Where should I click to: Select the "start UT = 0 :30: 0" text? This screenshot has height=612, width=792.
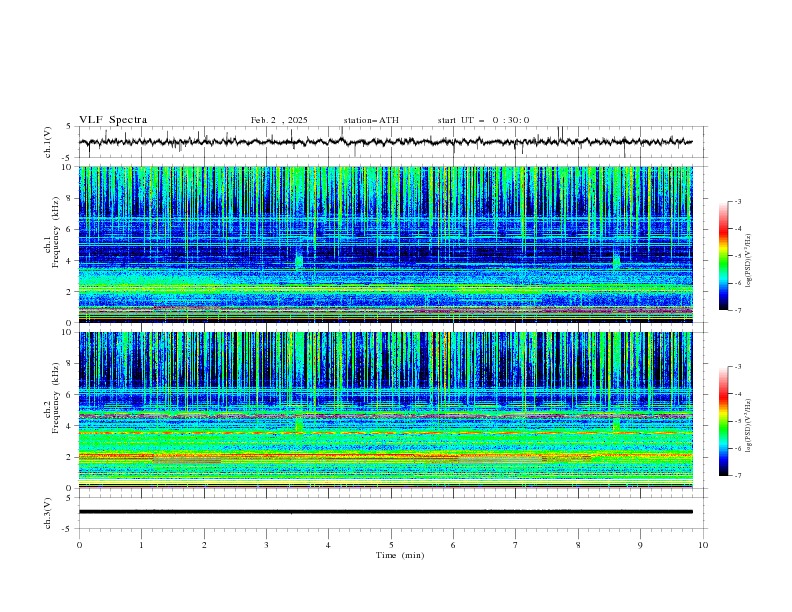point(483,120)
